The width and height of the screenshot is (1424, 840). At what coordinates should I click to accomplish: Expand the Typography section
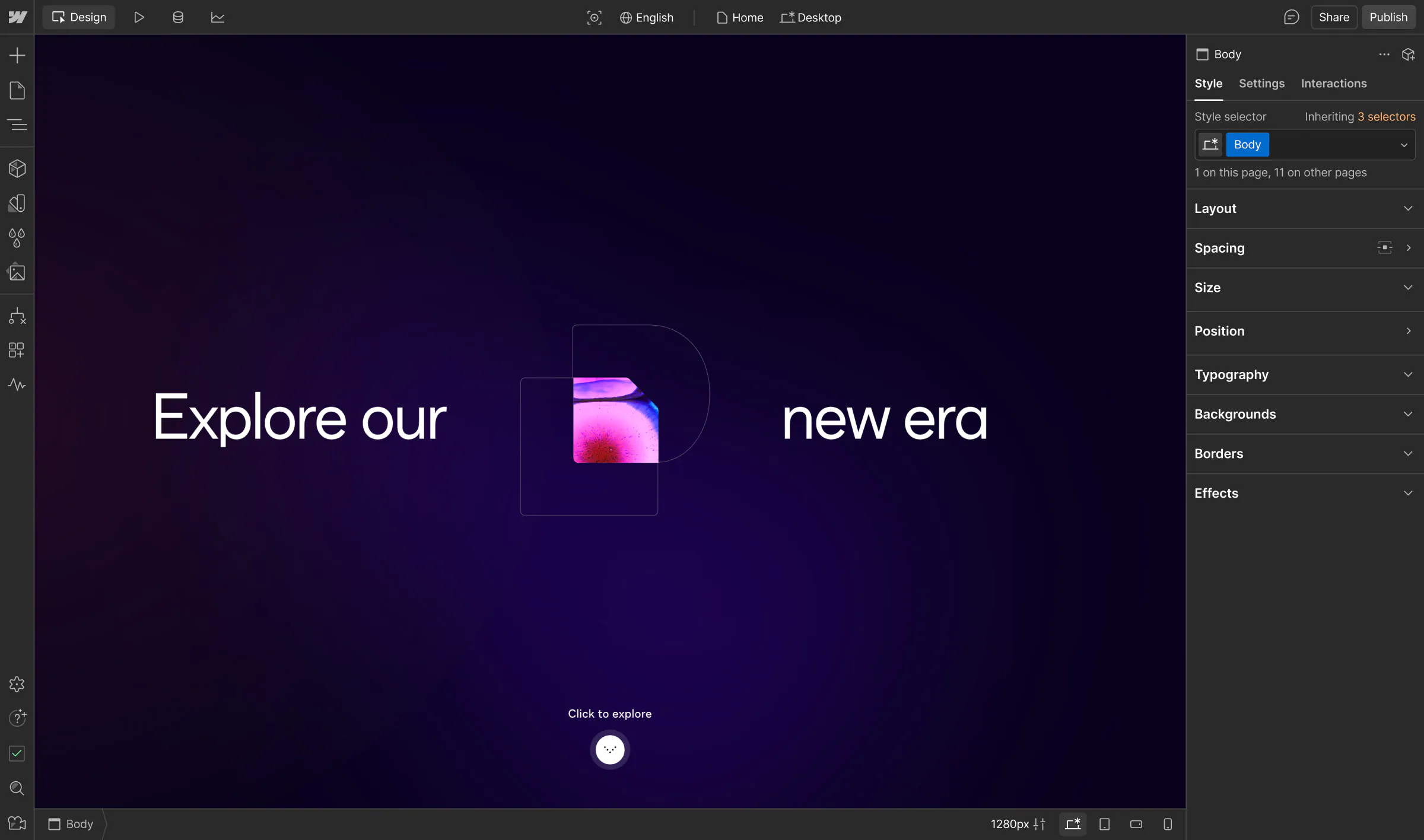tap(1303, 374)
